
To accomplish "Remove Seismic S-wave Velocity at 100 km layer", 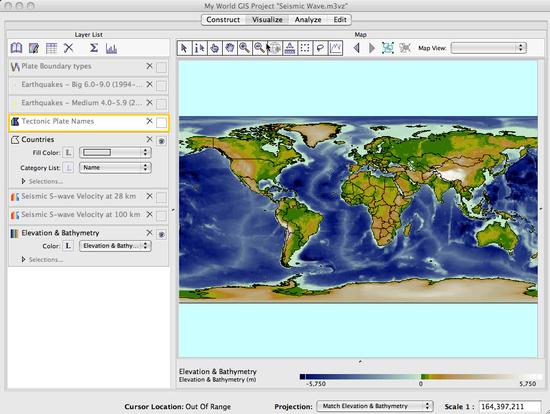I will (x=149, y=214).
